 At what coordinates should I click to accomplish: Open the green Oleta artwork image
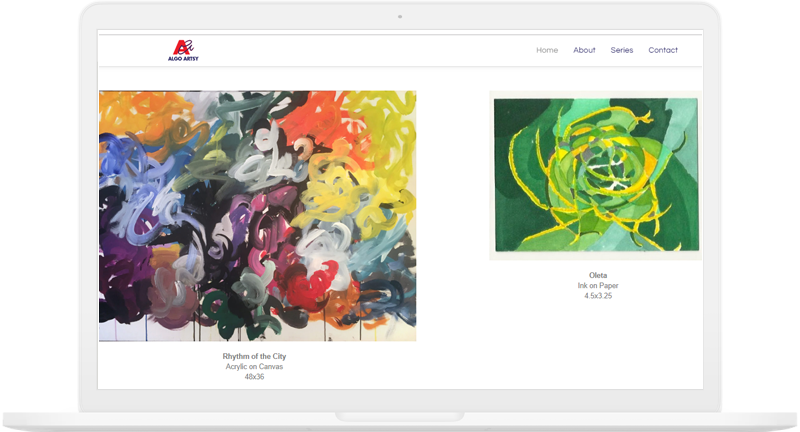point(595,175)
